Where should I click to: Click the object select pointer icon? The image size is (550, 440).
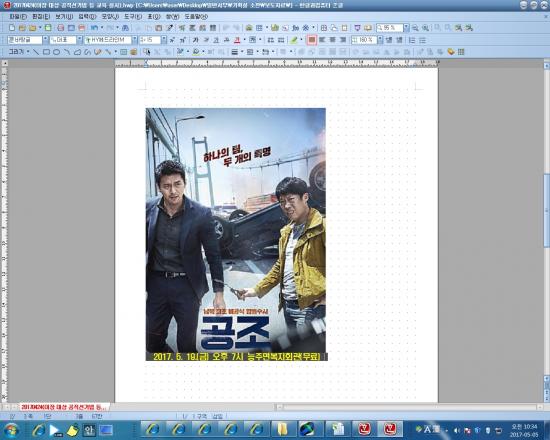pyautogui.click(x=147, y=52)
